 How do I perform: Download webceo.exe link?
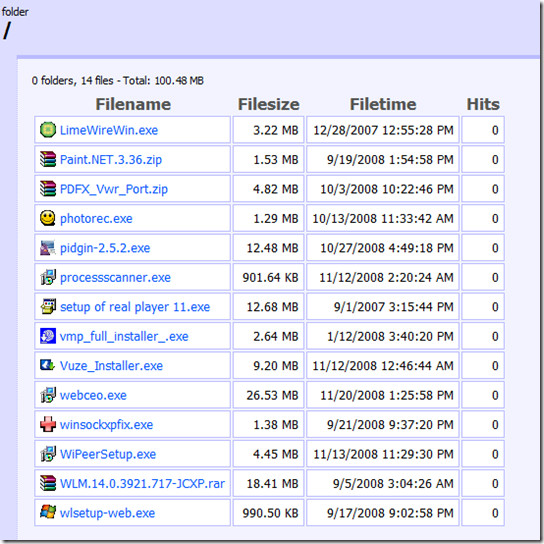coord(93,395)
